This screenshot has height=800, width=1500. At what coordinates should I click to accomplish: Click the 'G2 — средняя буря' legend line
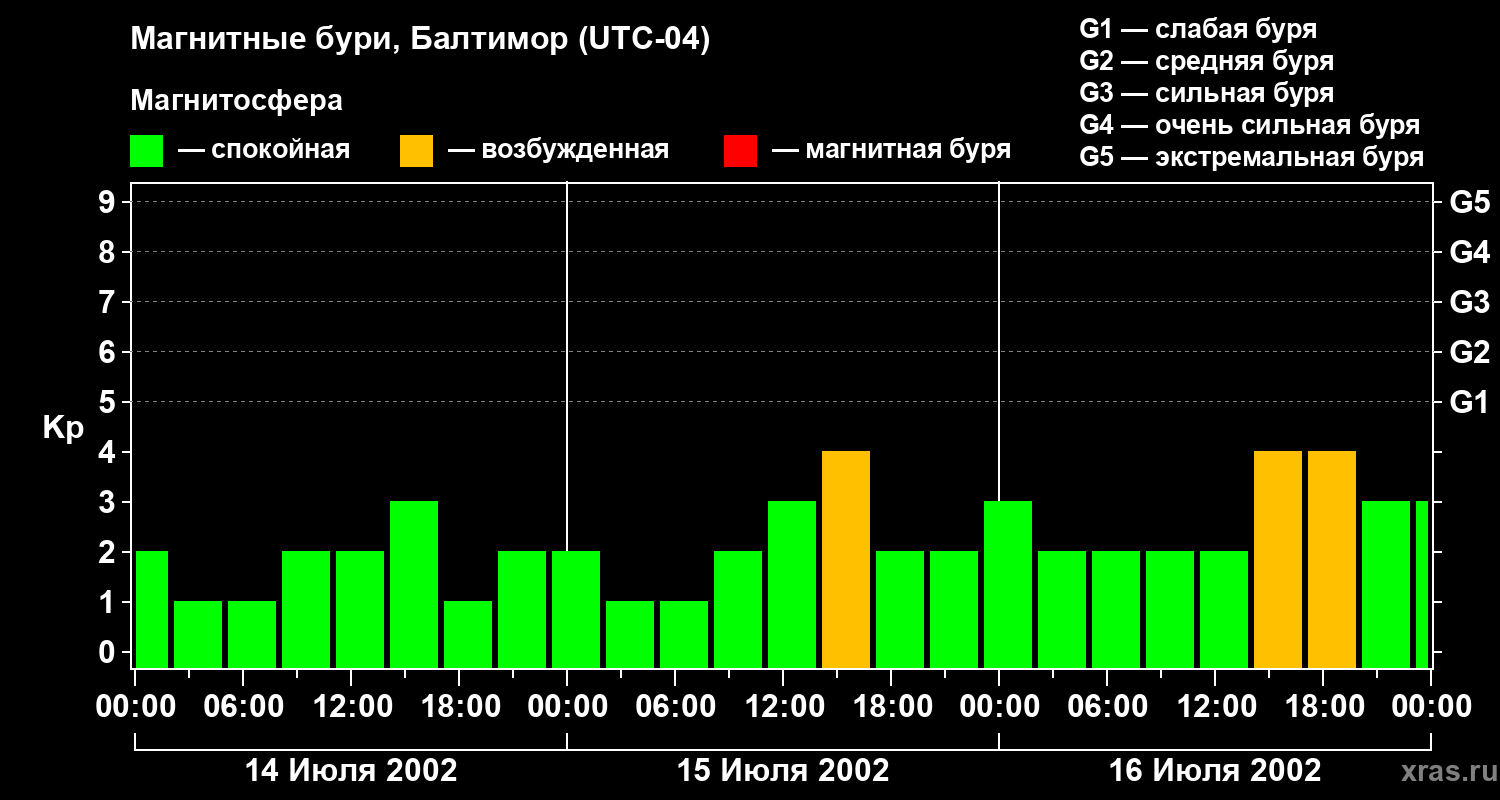click(x=1207, y=61)
